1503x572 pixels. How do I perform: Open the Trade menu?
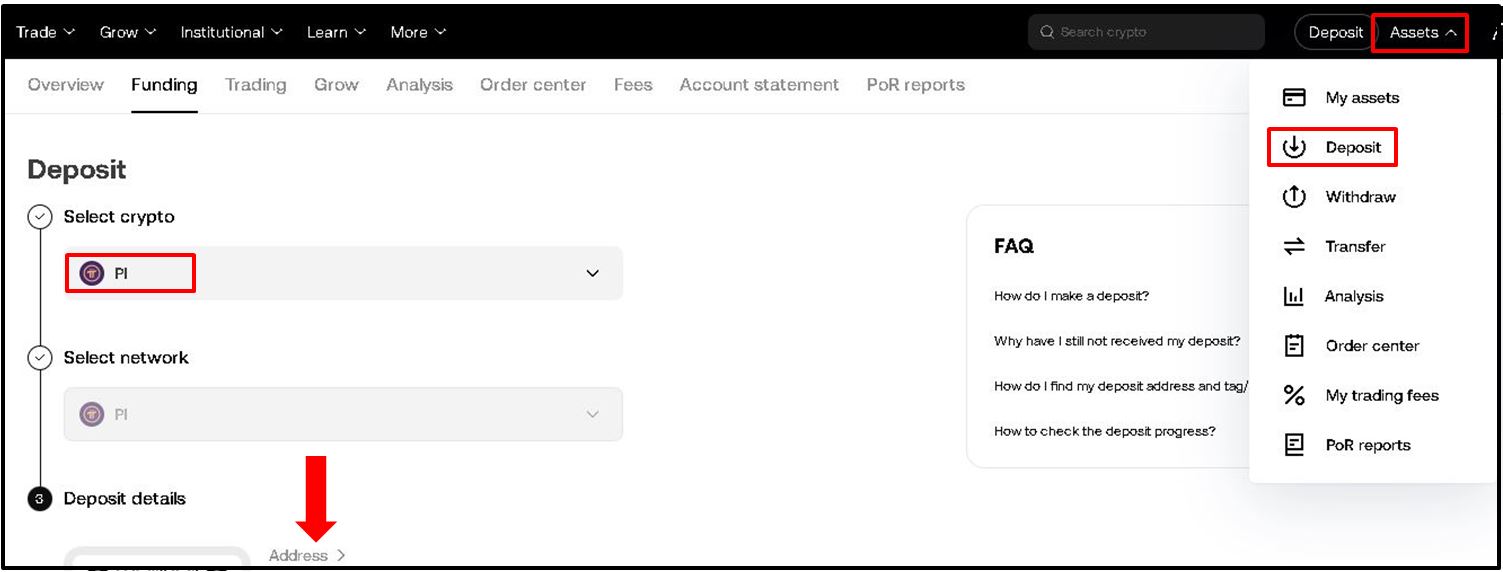tap(45, 32)
